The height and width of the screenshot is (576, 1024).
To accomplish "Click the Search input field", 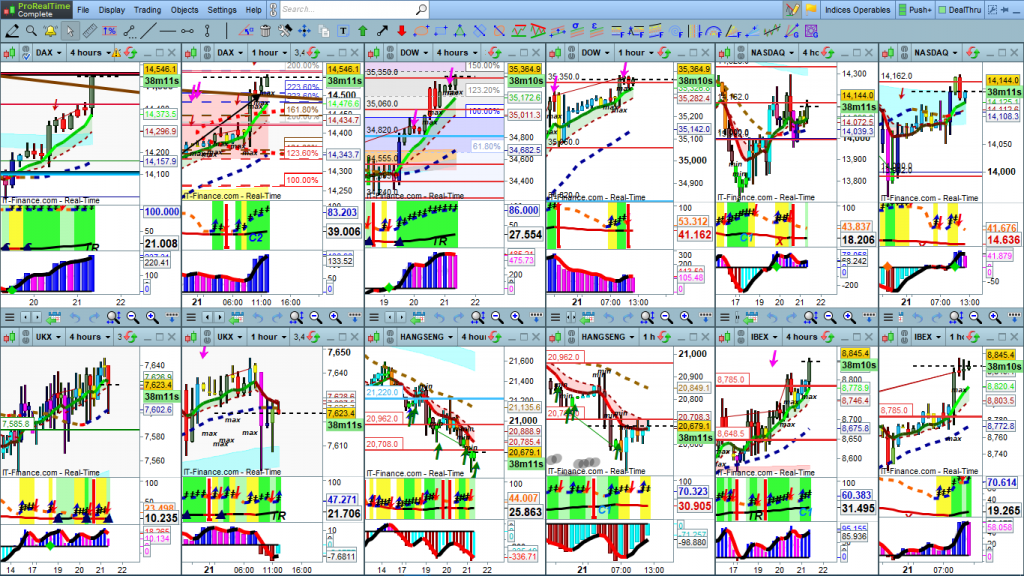I will click(352, 9).
